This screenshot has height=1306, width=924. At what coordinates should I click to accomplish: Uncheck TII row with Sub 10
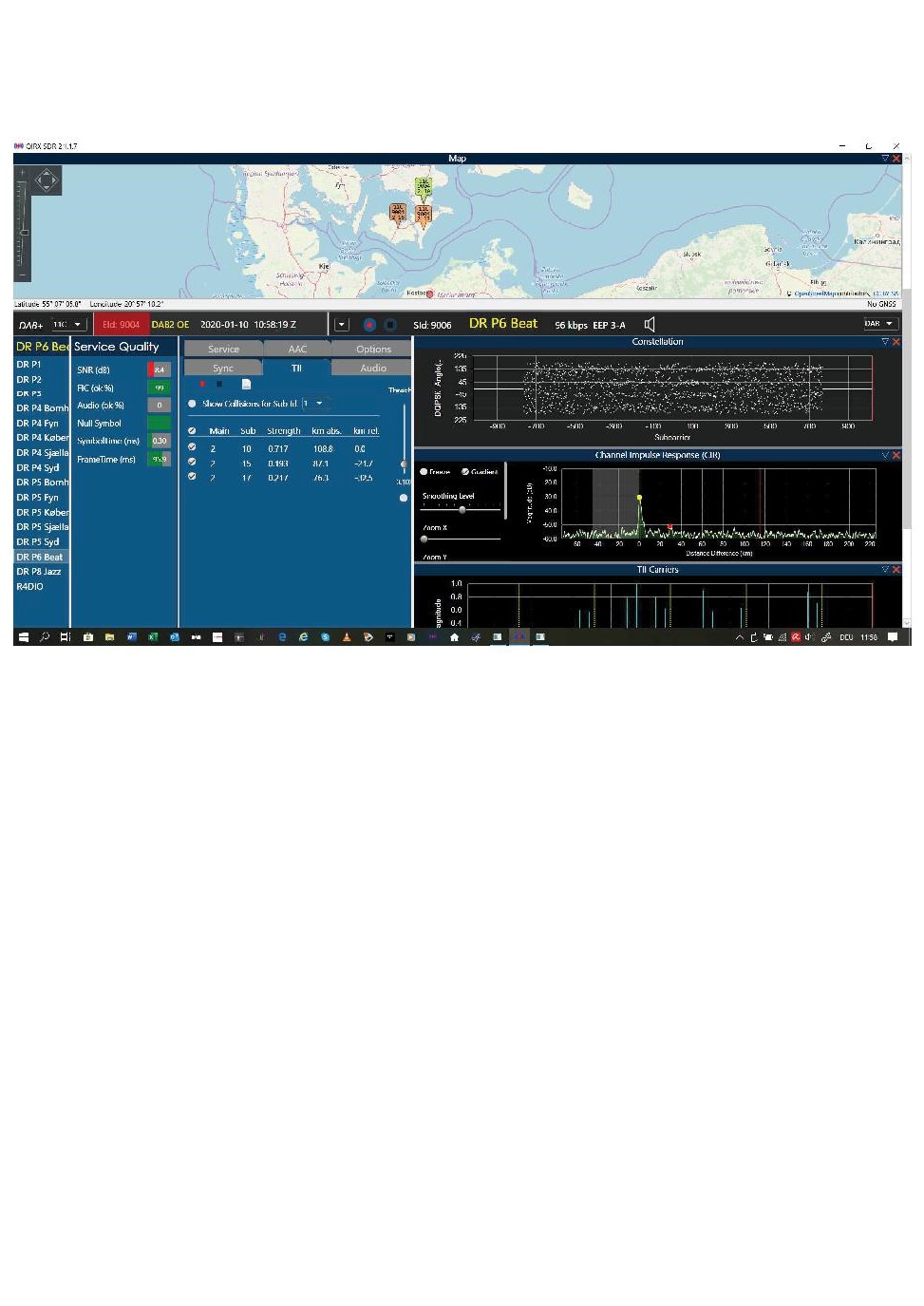coord(193,447)
